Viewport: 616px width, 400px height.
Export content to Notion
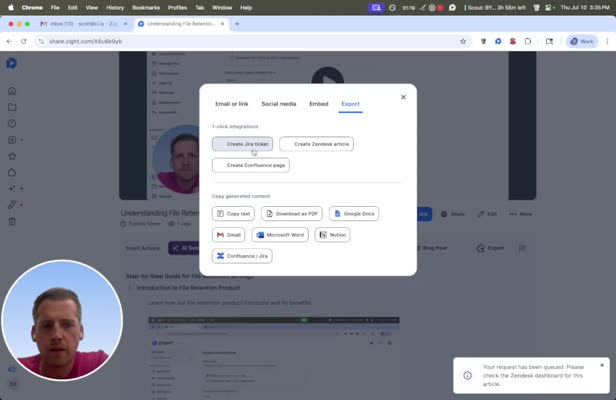click(x=332, y=235)
